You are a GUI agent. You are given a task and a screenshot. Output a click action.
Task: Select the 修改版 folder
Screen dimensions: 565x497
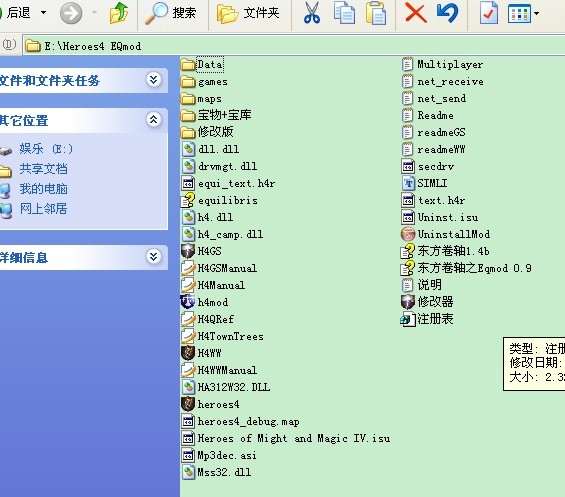click(207, 132)
